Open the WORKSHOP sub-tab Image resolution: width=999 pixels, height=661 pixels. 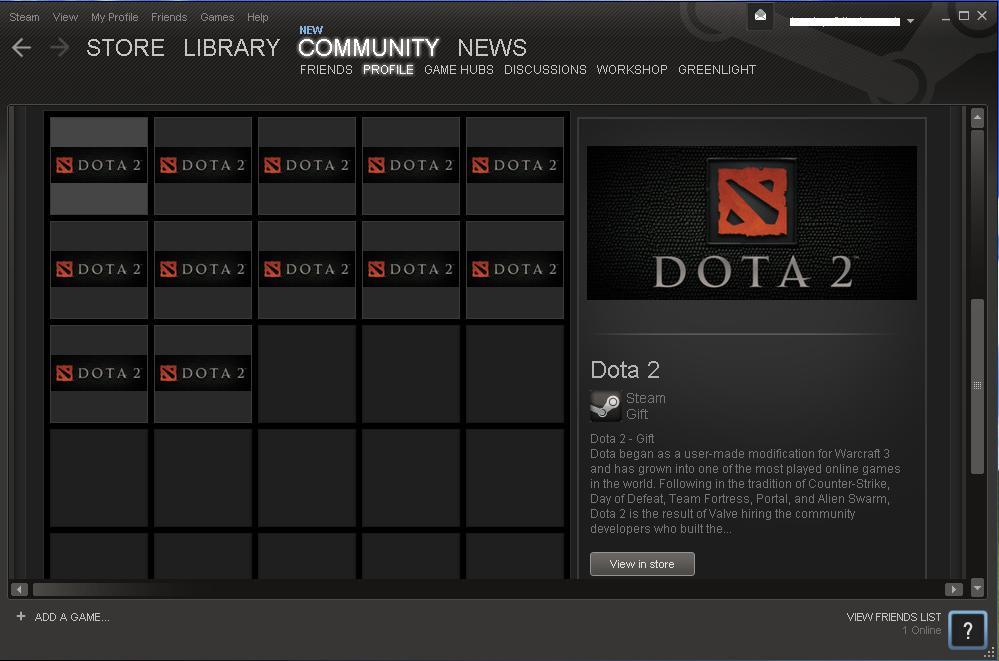(x=632, y=69)
